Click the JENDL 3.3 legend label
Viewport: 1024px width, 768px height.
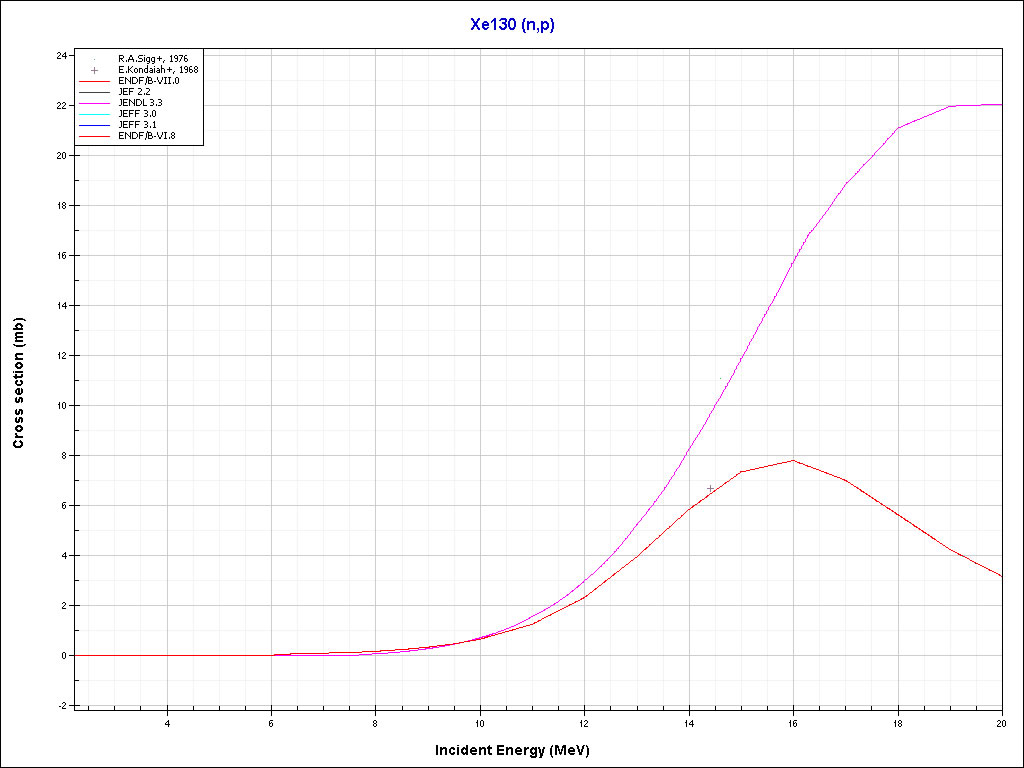(140, 103)
